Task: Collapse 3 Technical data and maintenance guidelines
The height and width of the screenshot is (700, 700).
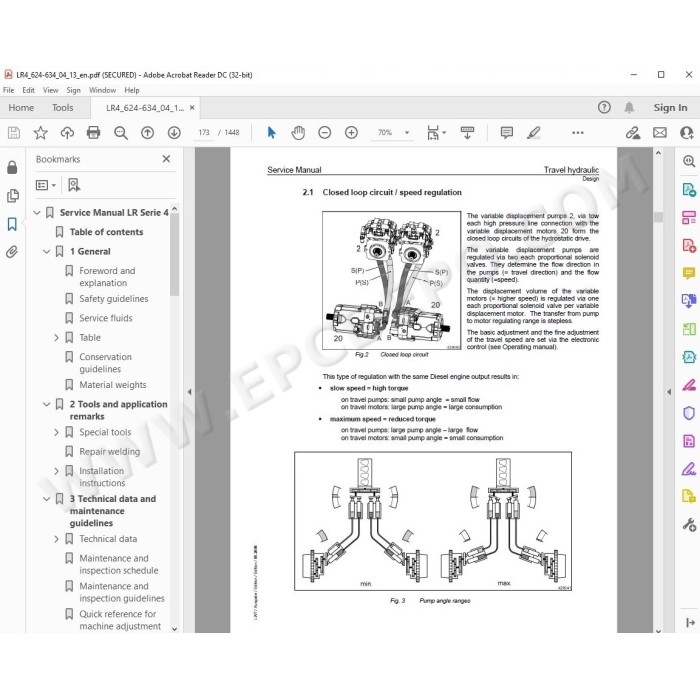Action: tap(46, 499)
